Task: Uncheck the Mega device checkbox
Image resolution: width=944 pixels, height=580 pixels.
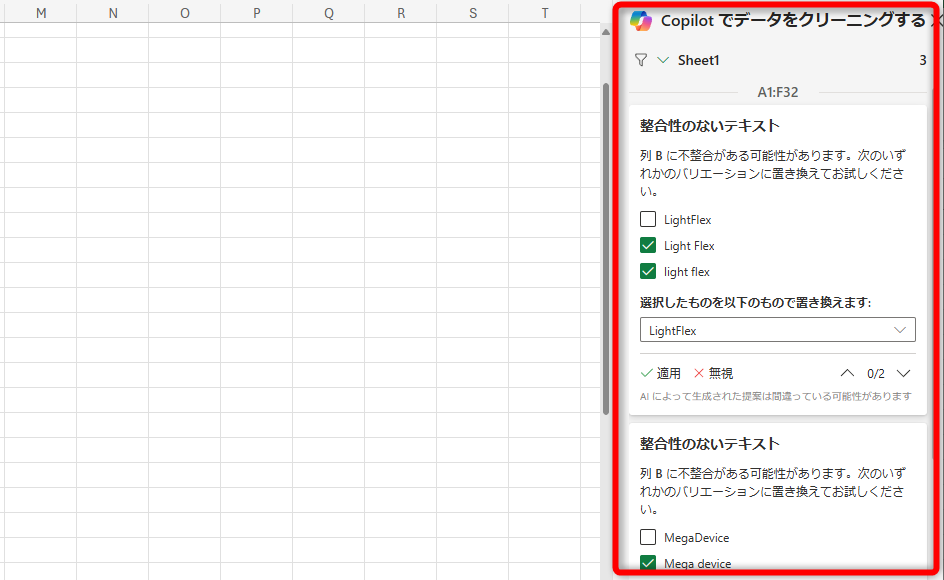Action: (x=648, y=563)
